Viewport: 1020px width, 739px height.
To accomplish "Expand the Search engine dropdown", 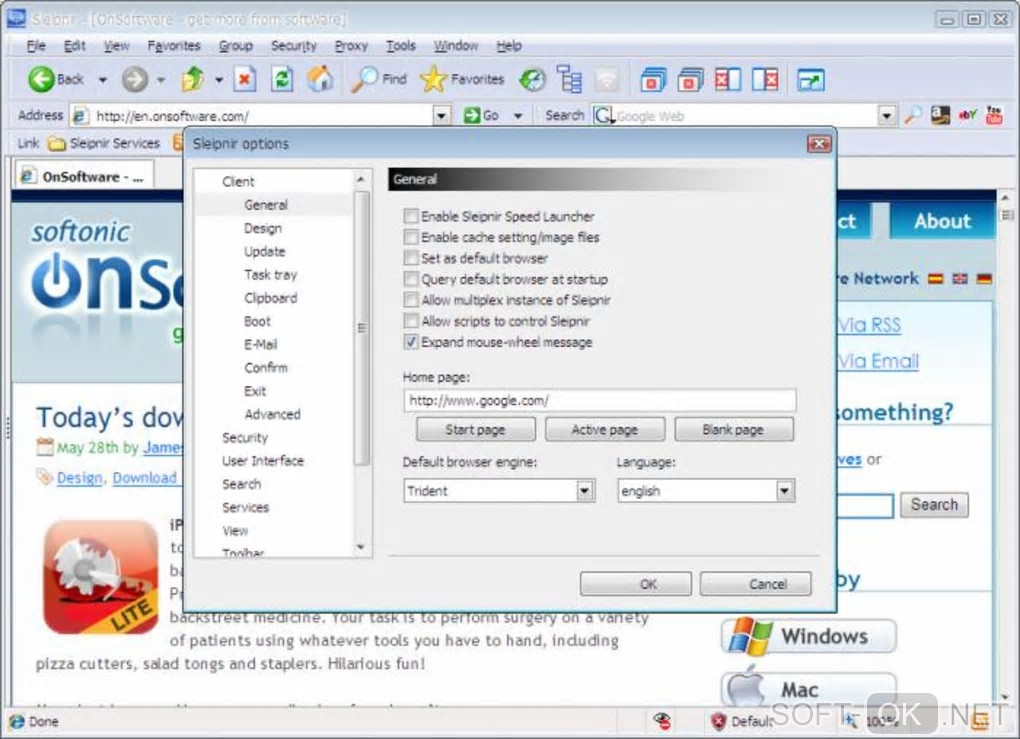I will pos(886,116).
